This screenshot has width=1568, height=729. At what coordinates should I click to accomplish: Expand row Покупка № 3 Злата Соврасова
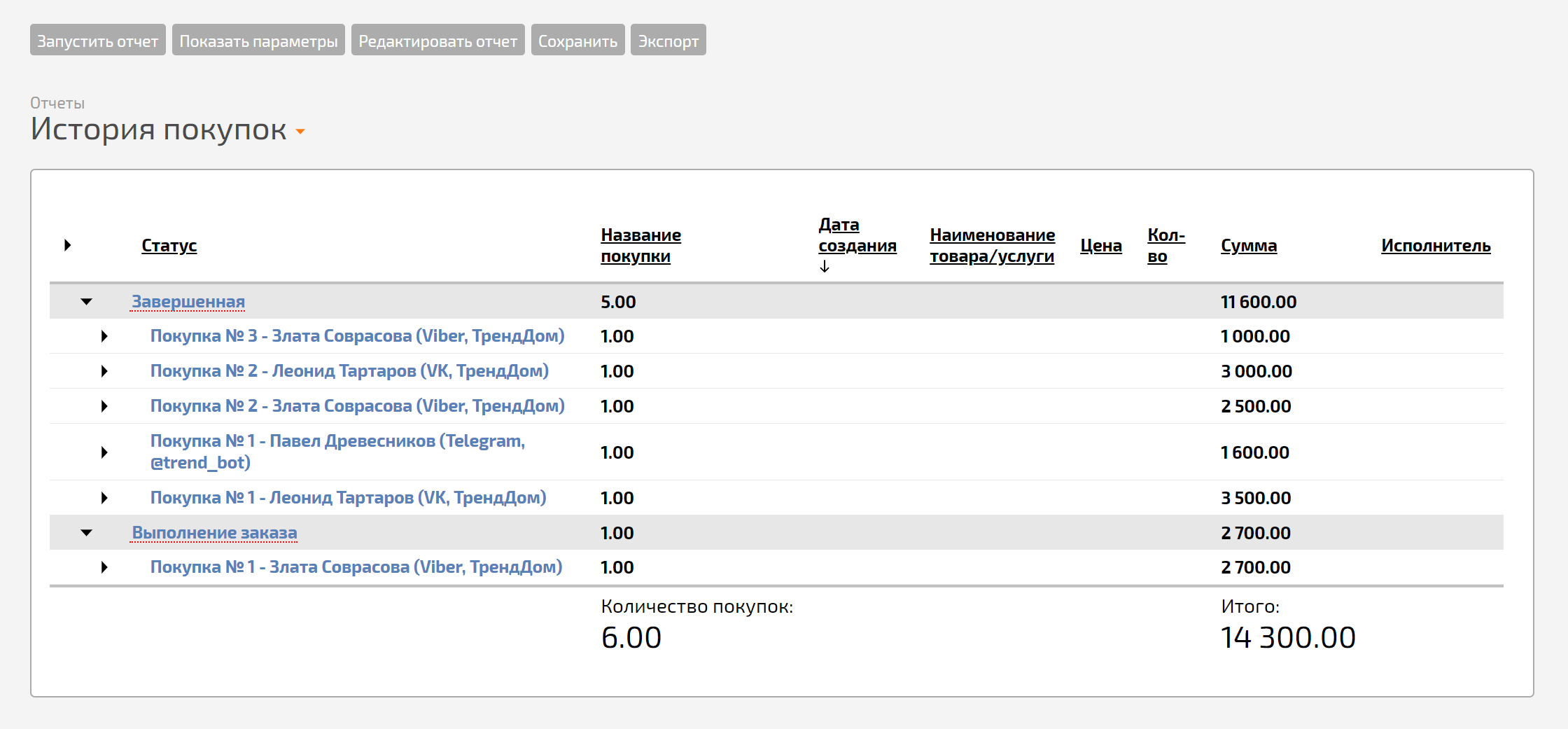coord(104,336)
